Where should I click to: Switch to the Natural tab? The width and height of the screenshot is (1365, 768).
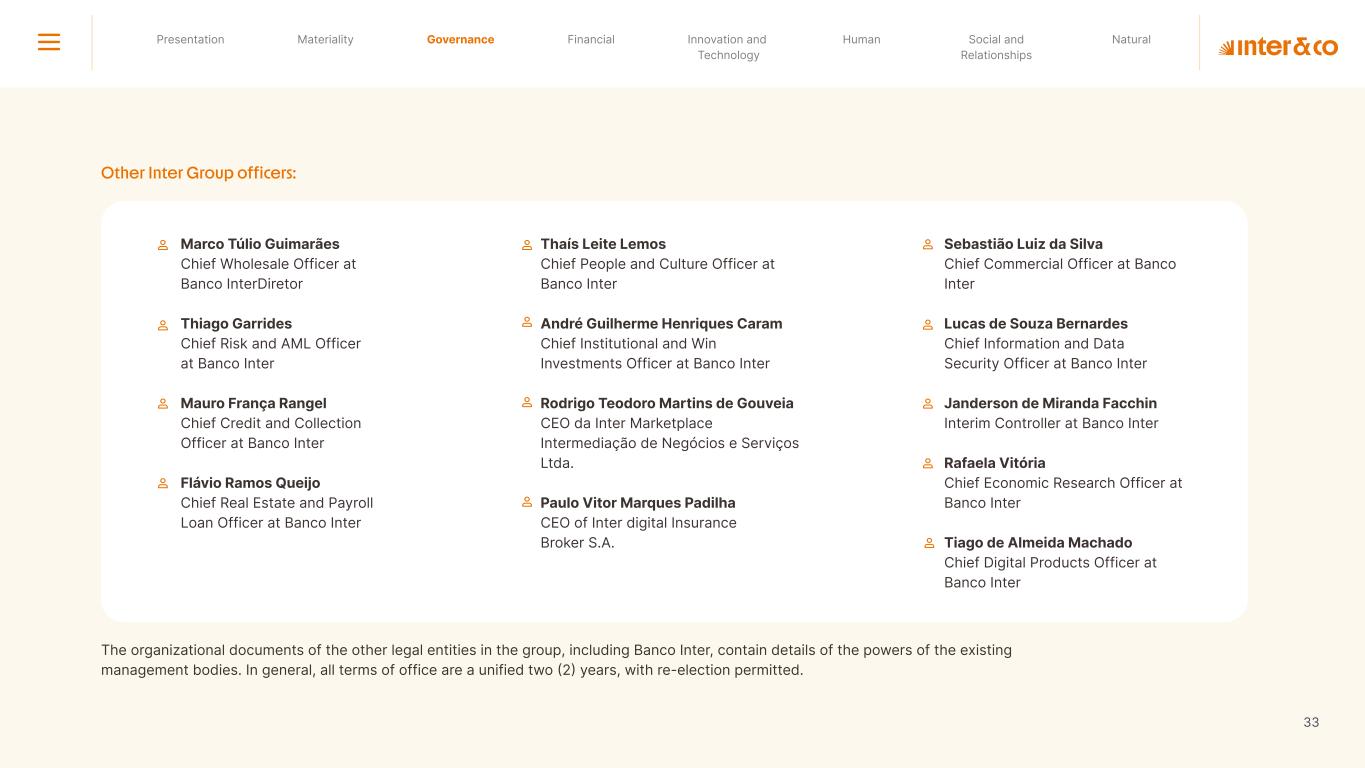[x=1131, y=40]
